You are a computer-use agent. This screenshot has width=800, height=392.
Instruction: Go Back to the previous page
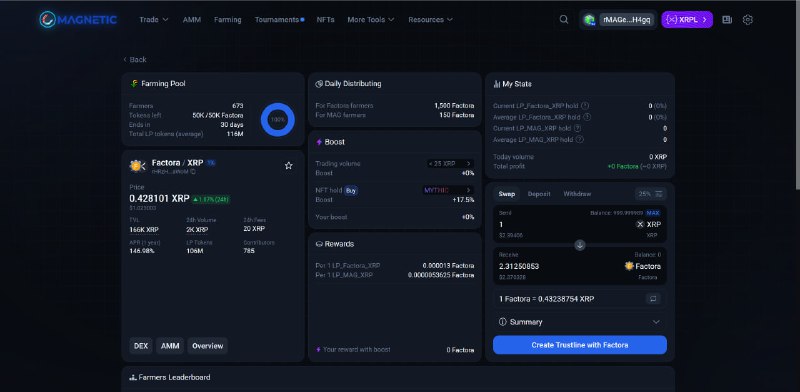click(x=135, y=59)
